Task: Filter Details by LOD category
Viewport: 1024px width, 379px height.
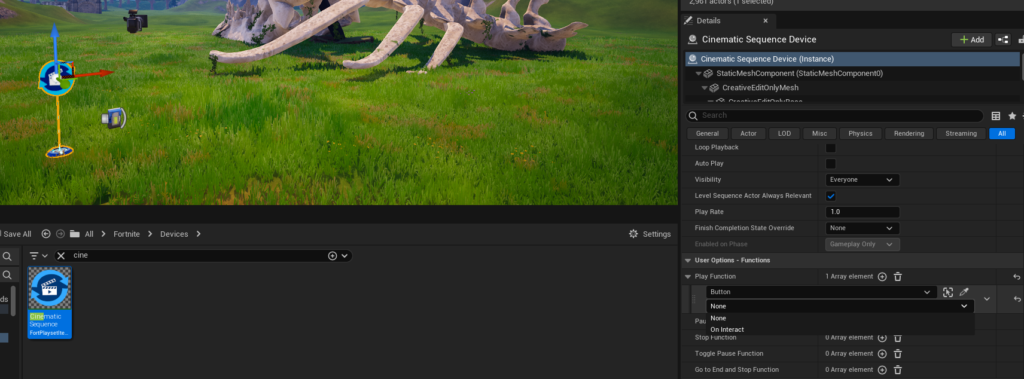Action: click(x=784, y=133)
